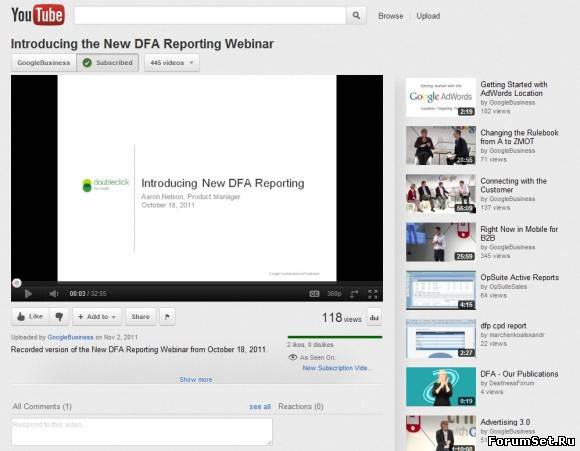Like the video with thumbs-up button

click(30, 317)
